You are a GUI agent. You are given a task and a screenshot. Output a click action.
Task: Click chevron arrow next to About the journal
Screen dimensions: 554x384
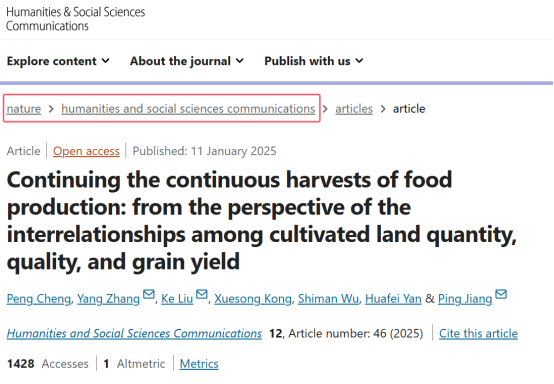[x=240, y=61]
